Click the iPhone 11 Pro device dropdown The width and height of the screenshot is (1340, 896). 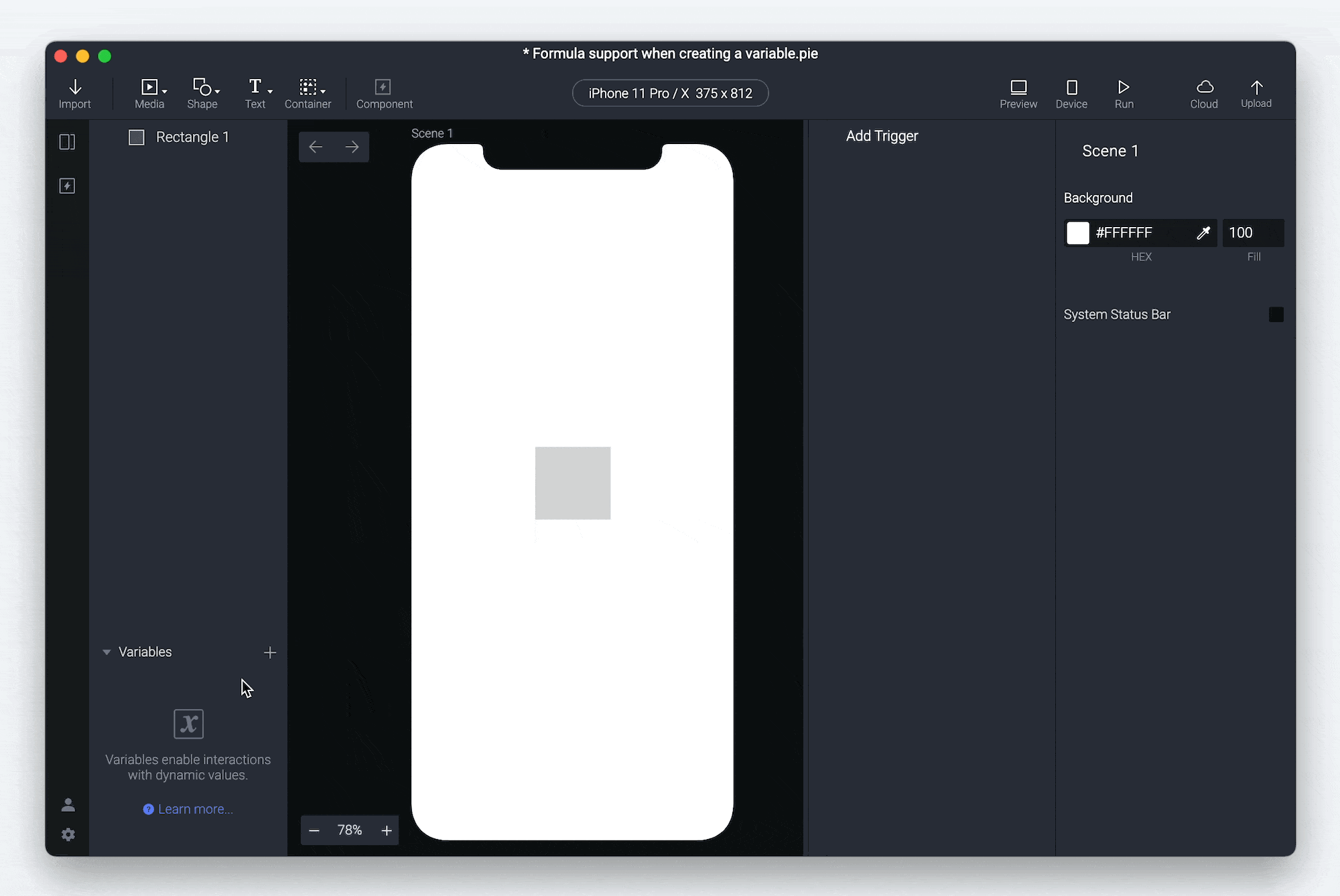click(670, 93)
